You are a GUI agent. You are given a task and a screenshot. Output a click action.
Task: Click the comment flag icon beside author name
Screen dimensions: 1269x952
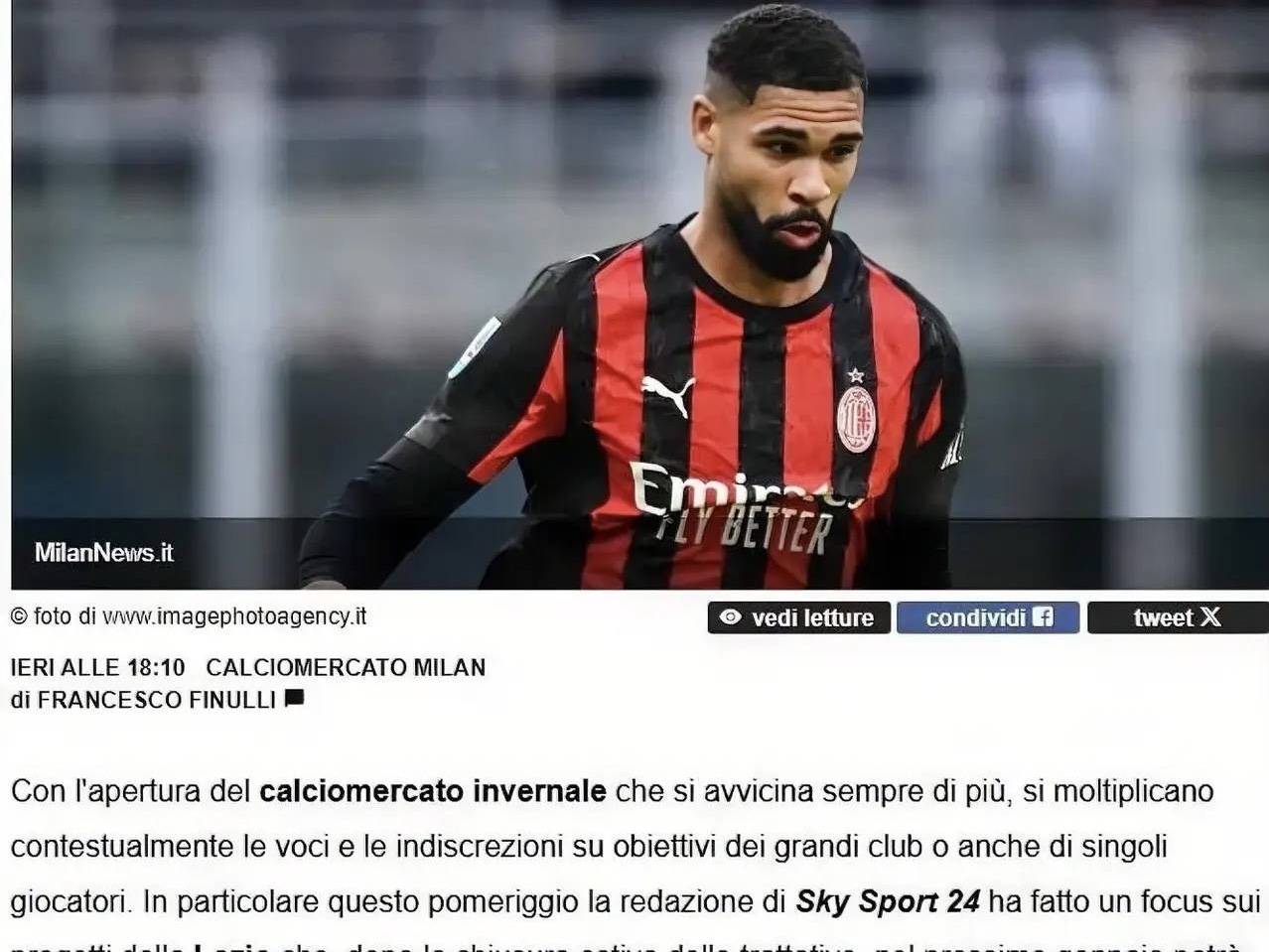tap(294, 699)
